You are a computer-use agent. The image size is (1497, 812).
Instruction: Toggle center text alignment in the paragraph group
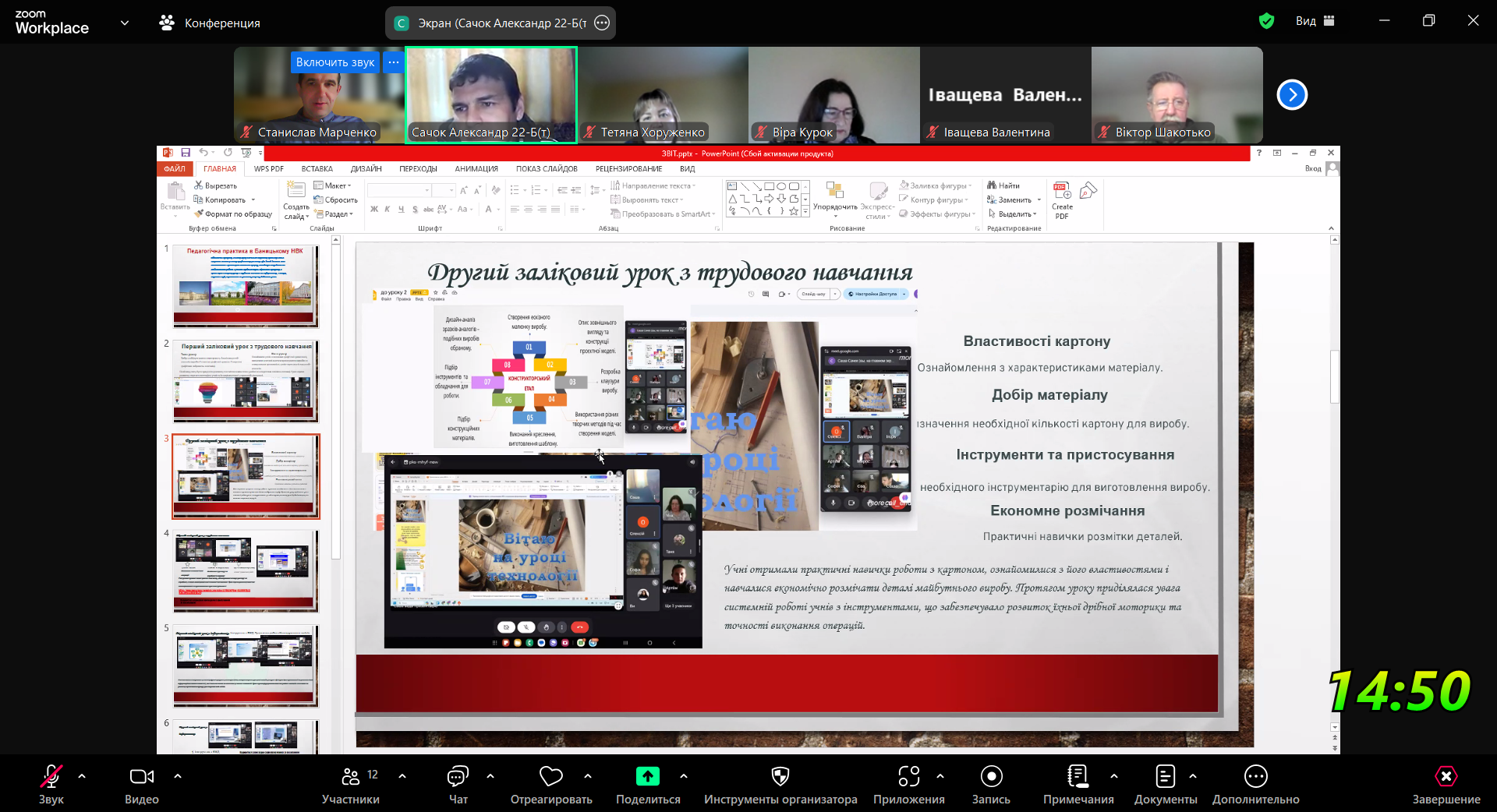click(528, 209)
